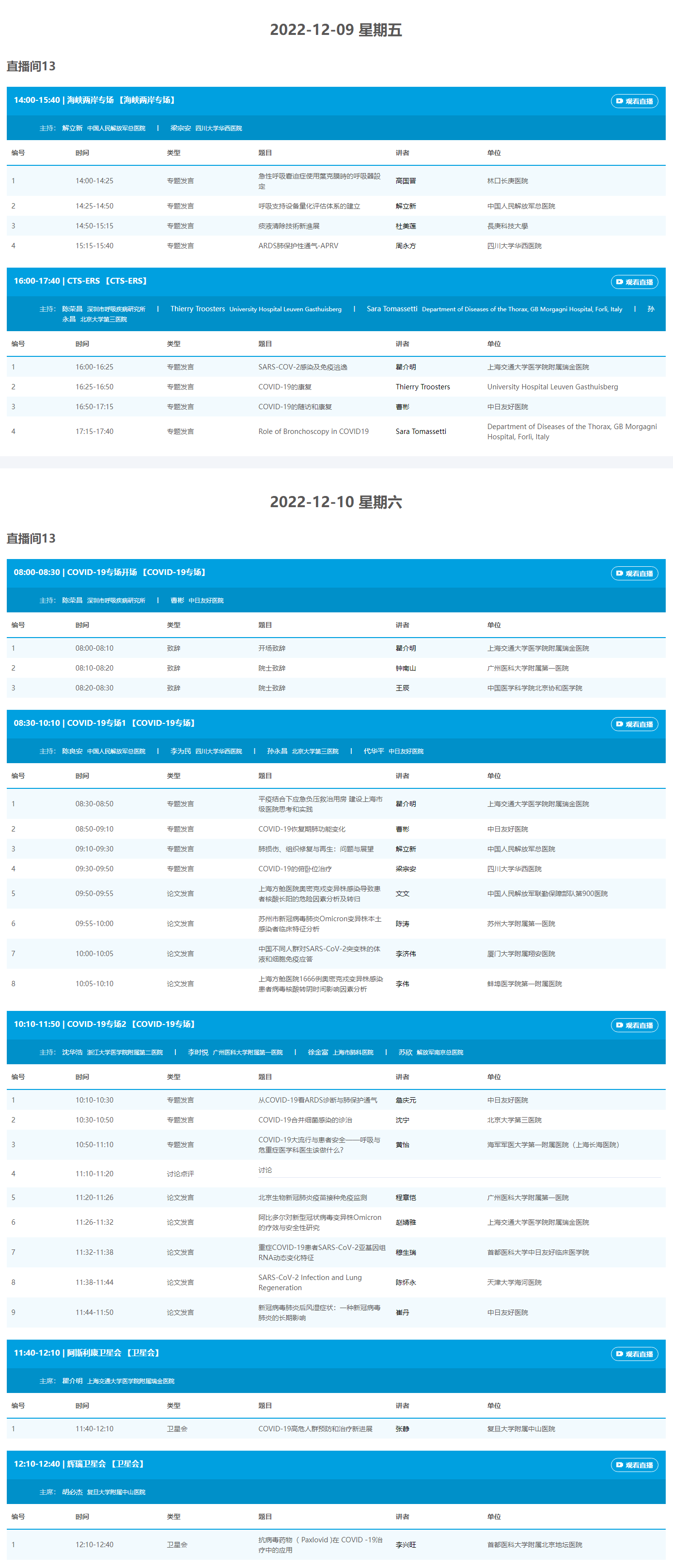
Task: Select speaker 崔丹
Action: pyautogui.click(x=402, y=1313)
